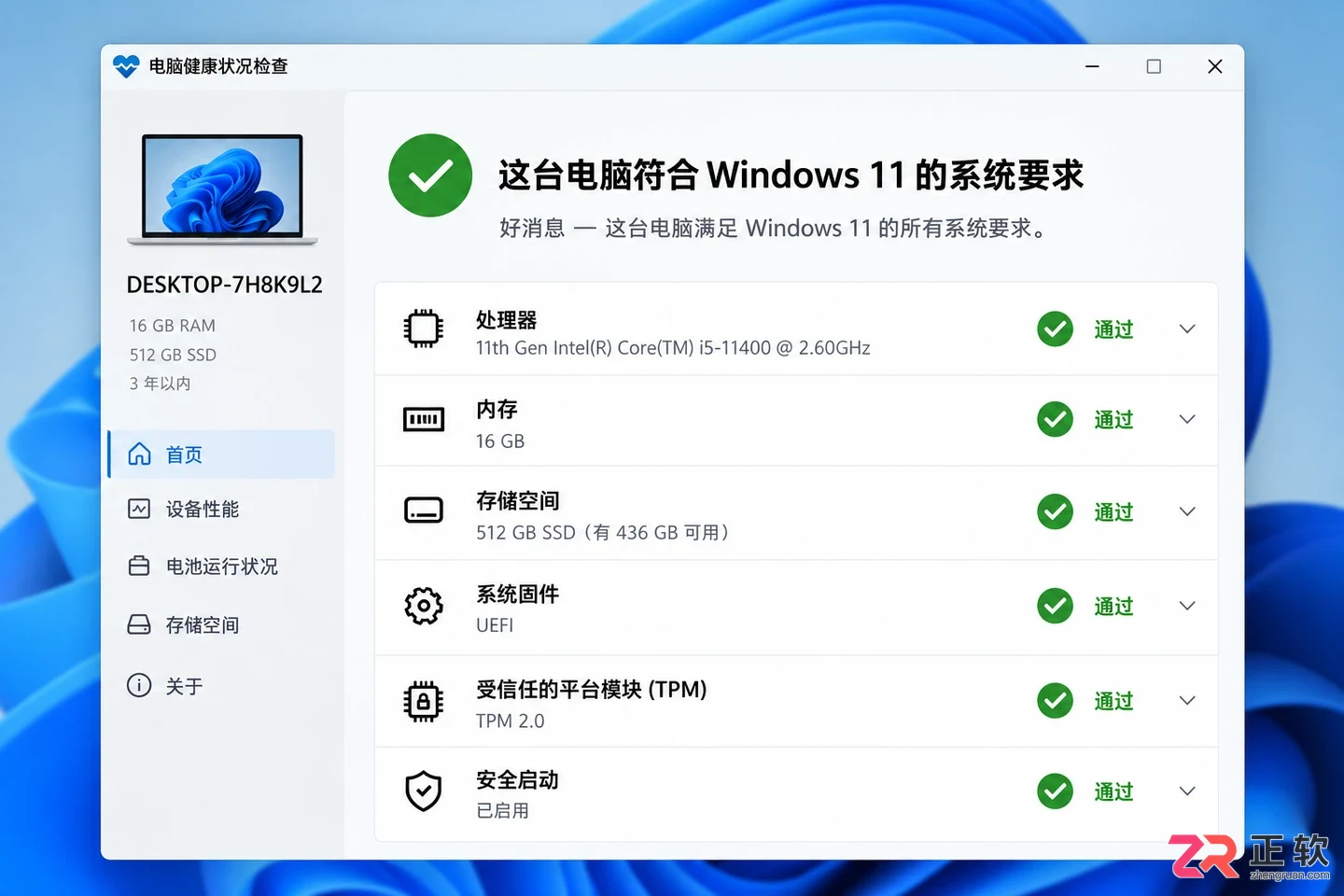1344x896 pixels.
Task: Click the 512 GB SSD text in sidebar
Action: 173,355
